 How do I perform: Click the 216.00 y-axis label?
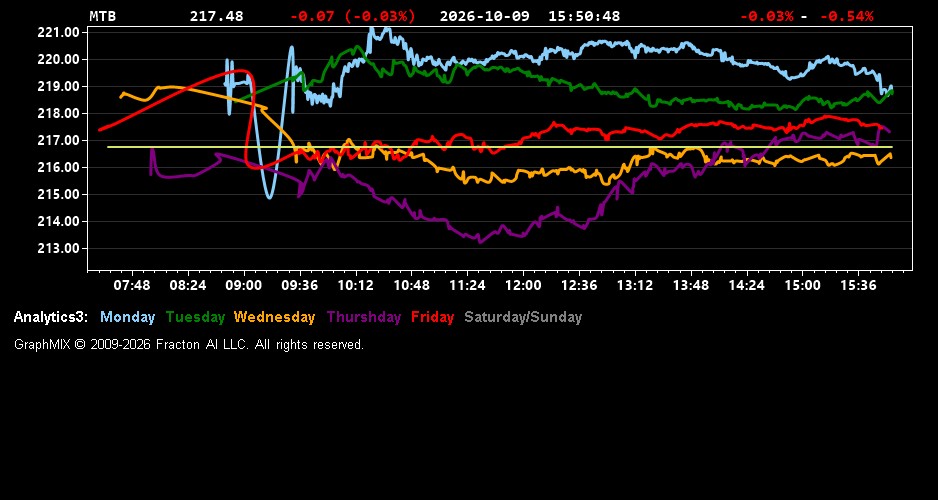pos(59,167)
